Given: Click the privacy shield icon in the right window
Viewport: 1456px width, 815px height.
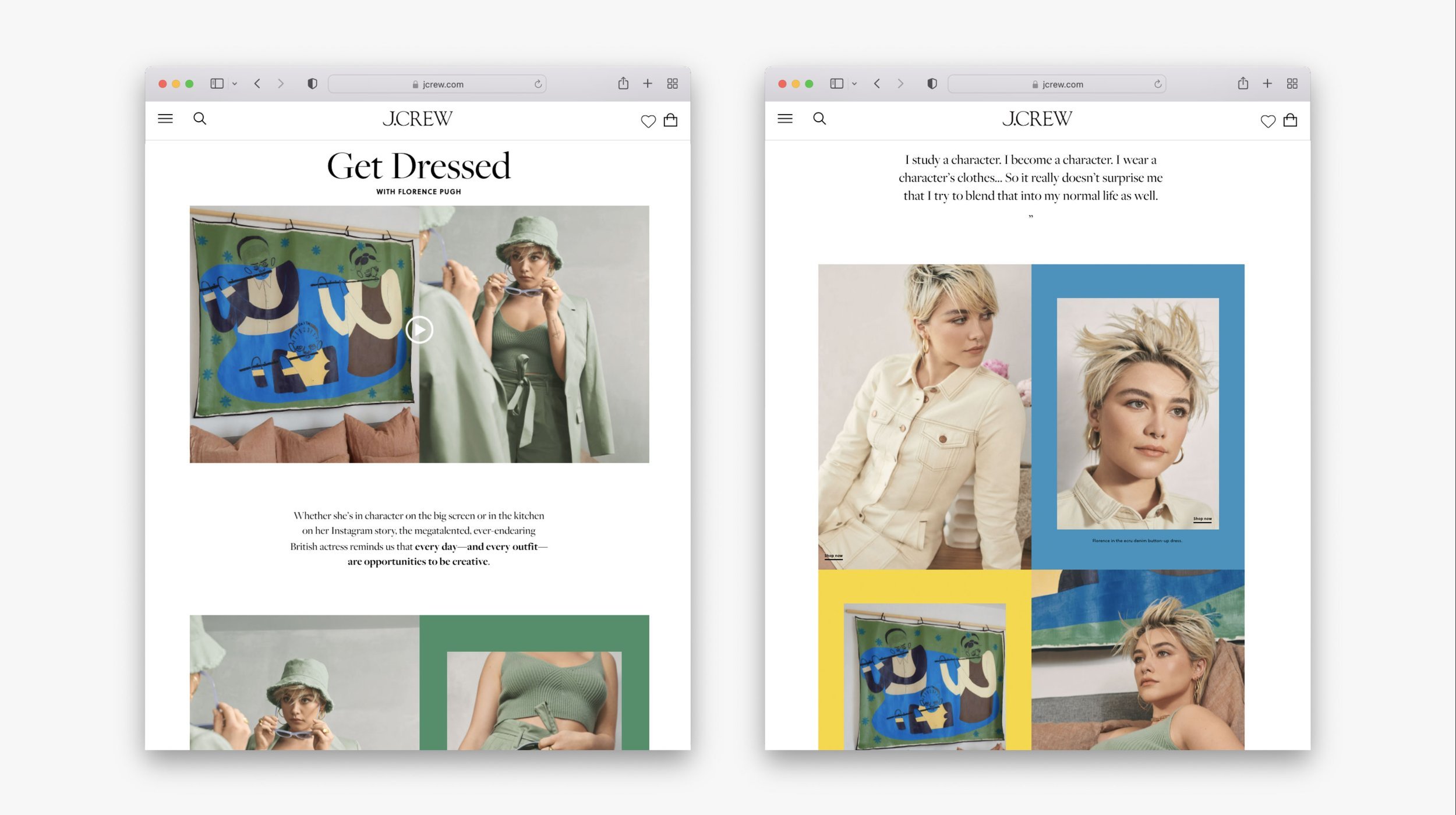Looking at the screenshot, I should pos(932,84).
